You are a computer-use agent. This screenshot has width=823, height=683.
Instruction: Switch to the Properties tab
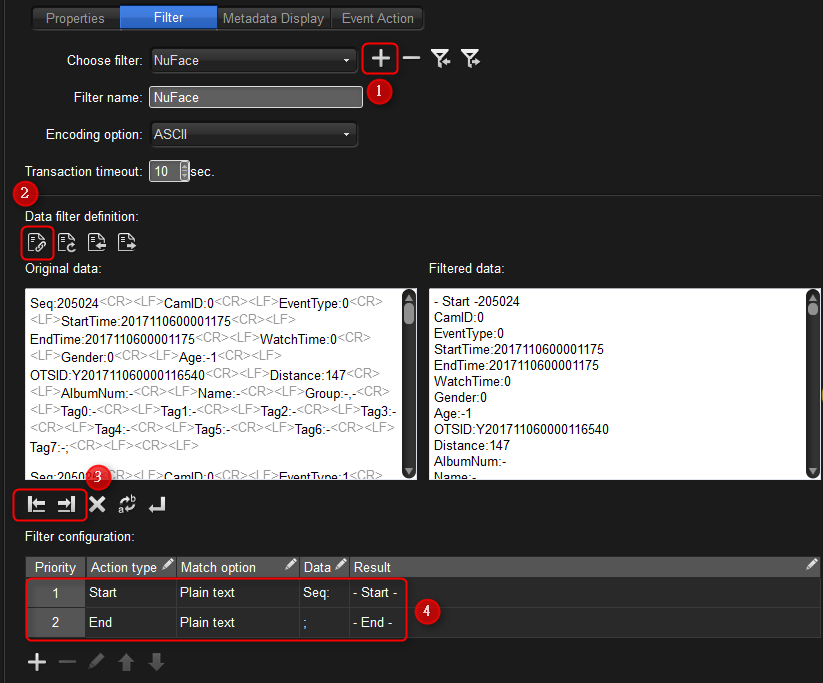coord(75,18)
